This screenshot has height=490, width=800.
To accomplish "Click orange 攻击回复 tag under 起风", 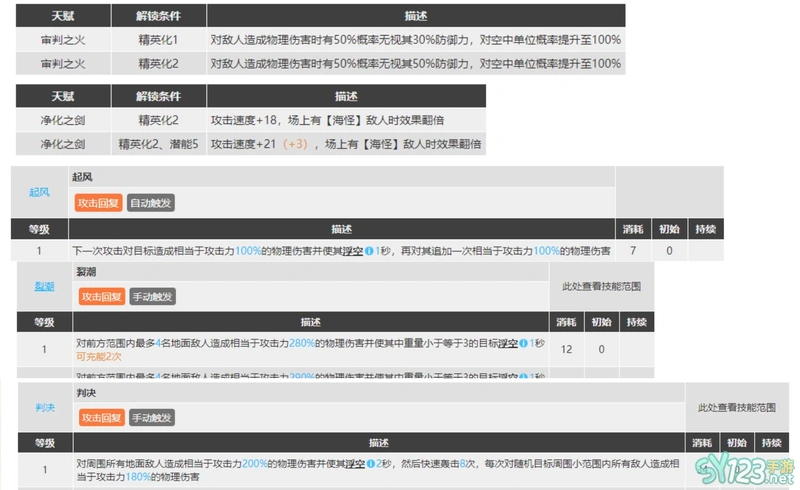I will 98,203.
